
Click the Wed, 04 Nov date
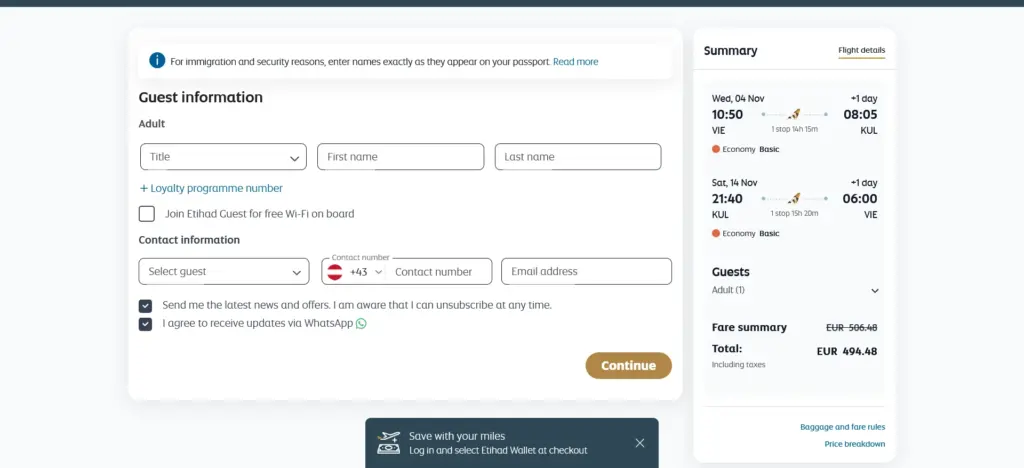coord(738,99)
